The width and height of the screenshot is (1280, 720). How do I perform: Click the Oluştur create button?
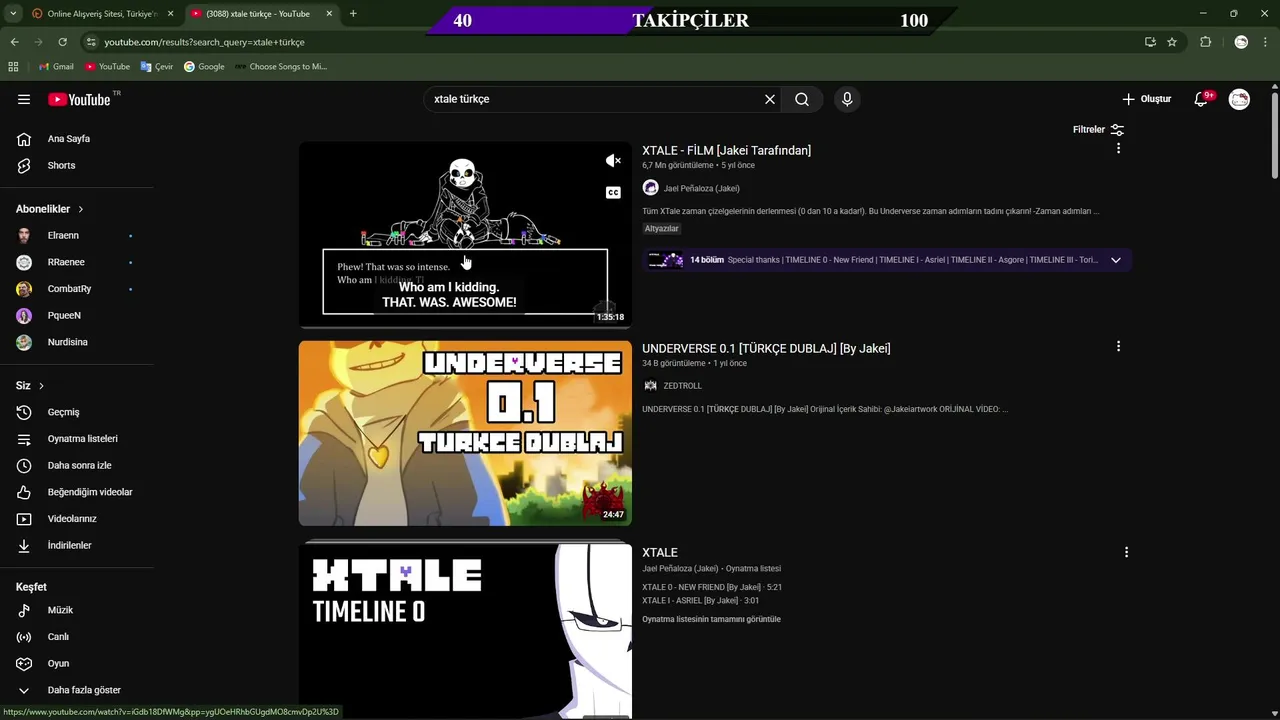1146,99
